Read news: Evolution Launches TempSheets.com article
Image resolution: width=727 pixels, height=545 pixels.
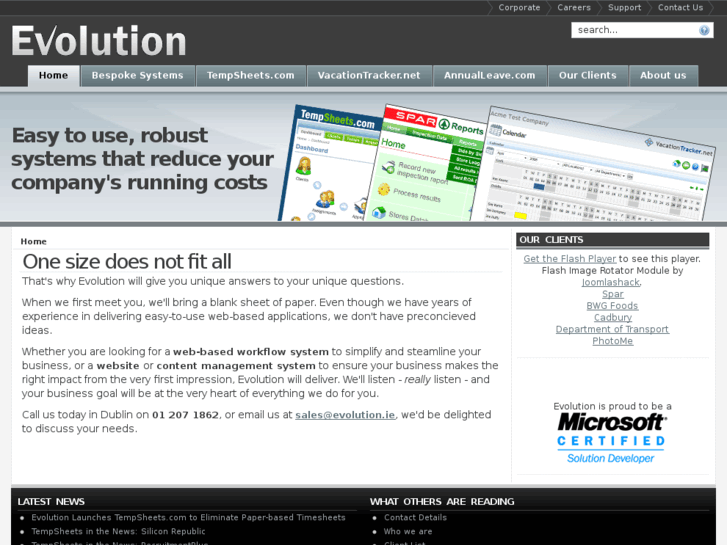point(188,518)
